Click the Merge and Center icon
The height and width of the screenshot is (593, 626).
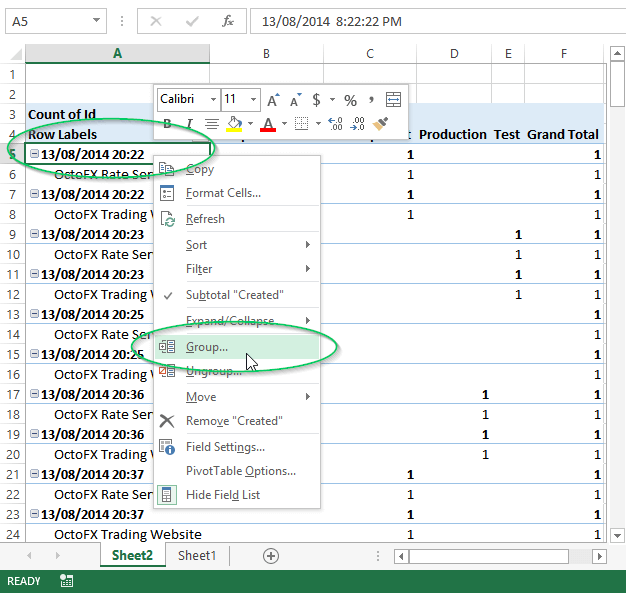pyautogui.click(x=393, y=100)
